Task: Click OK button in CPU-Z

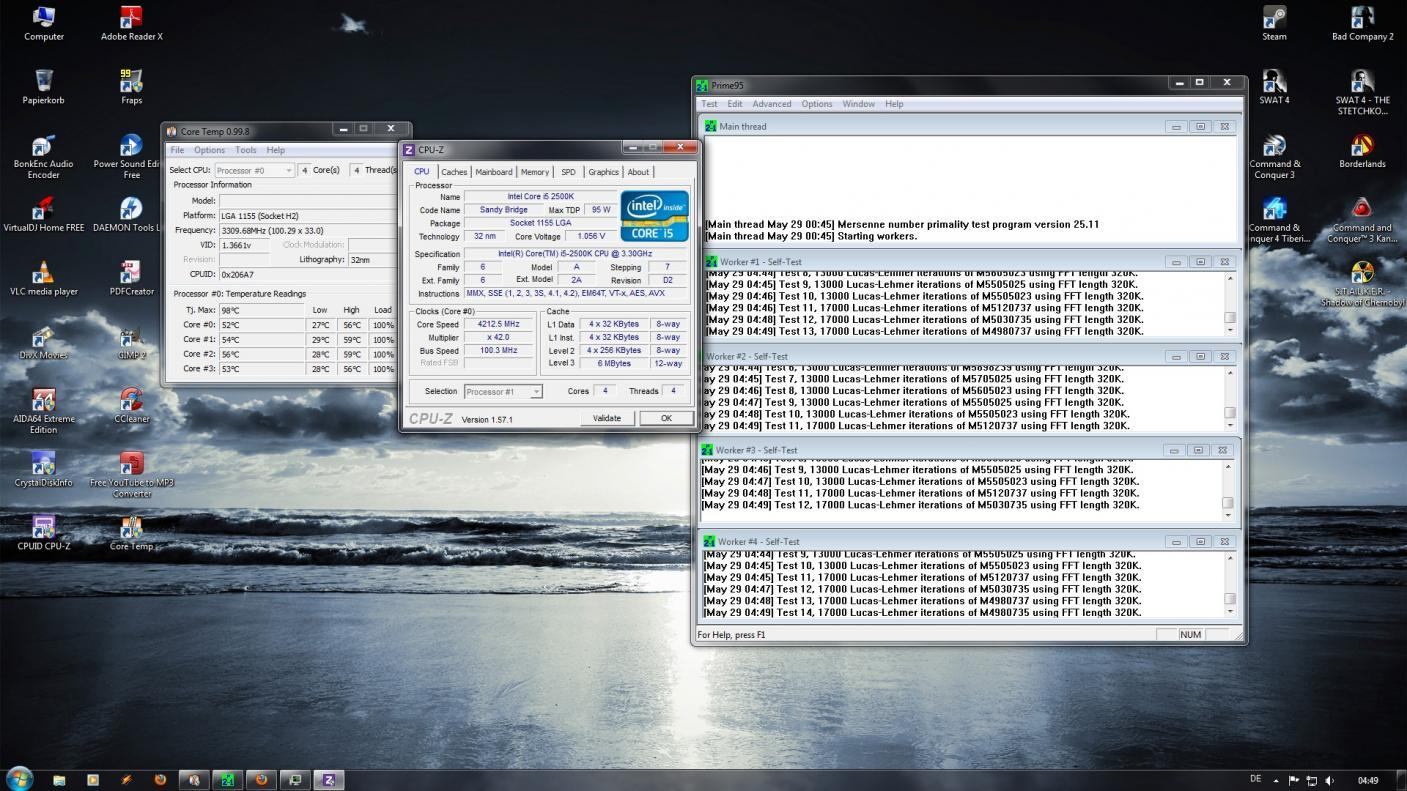Action: (666, 418)
